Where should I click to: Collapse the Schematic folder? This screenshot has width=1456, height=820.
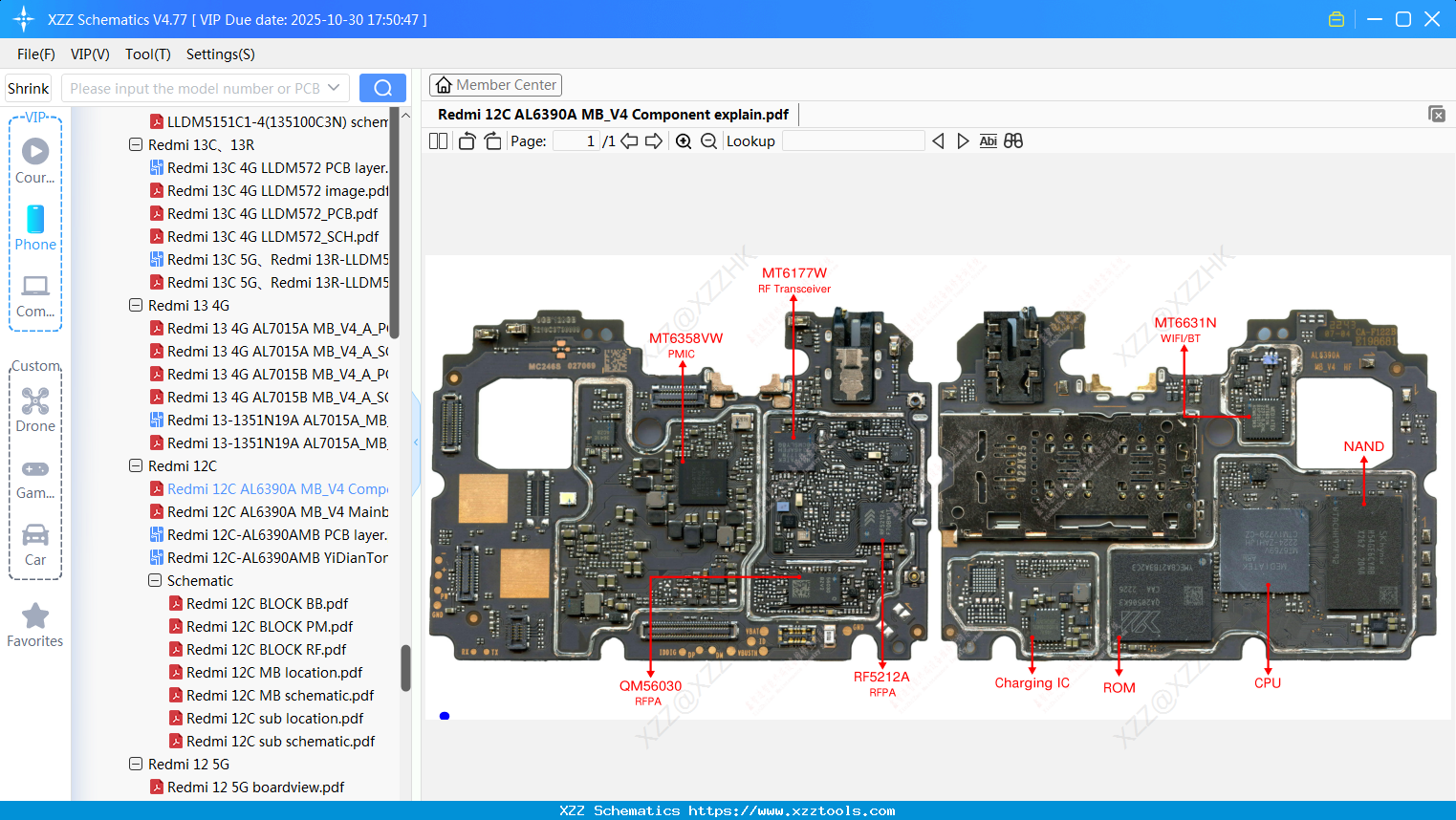tap(154, 580)
